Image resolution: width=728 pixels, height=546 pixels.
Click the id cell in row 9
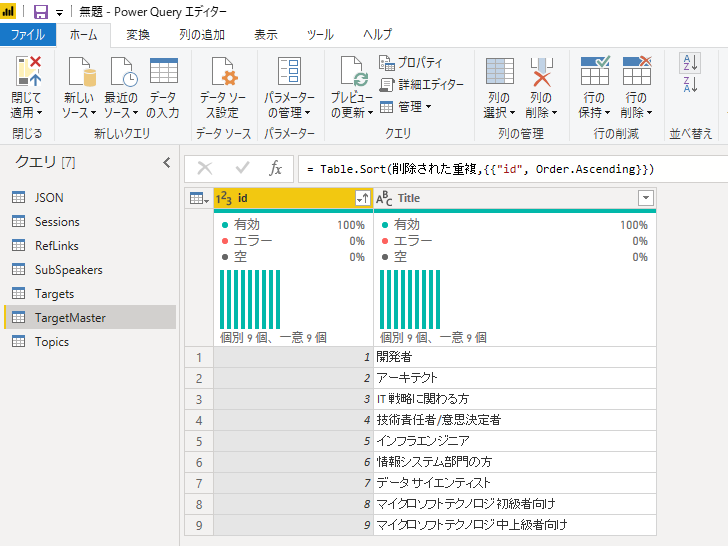tap(293, 525)
